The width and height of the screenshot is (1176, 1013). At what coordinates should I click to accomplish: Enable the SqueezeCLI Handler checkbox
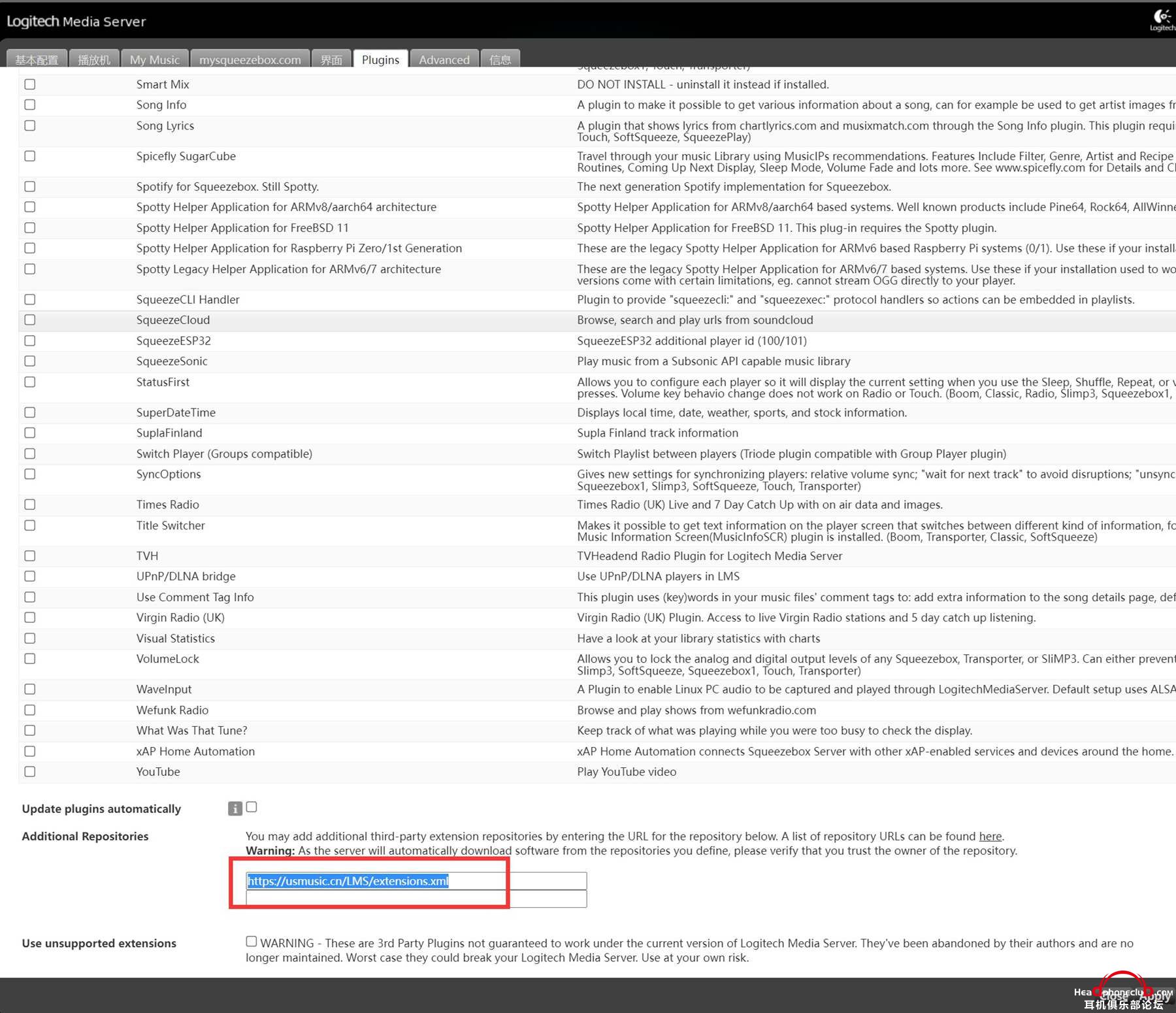(30, 299)
